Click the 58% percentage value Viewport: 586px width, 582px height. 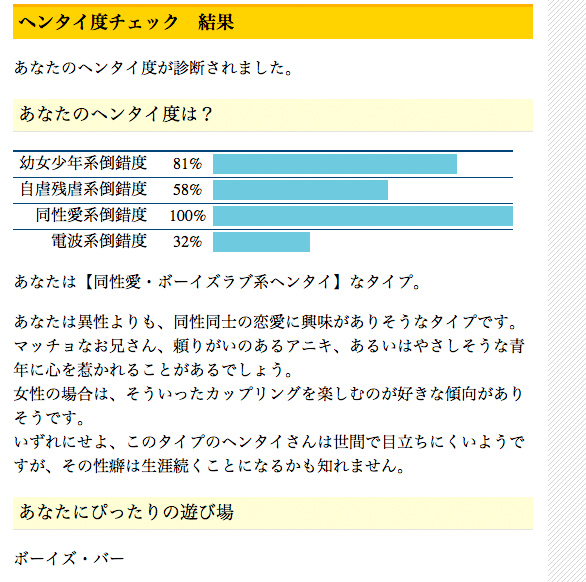[187, 190]
